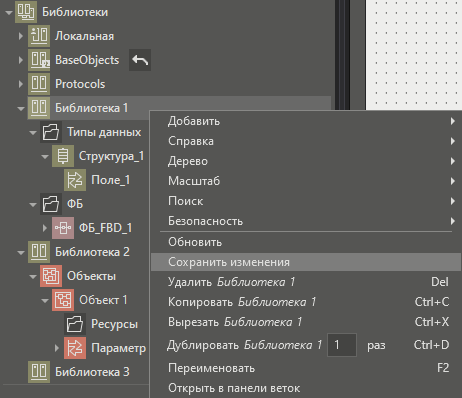Click the Ресурсы folder icon
The image size is (462, 398).
pos(75,324)
